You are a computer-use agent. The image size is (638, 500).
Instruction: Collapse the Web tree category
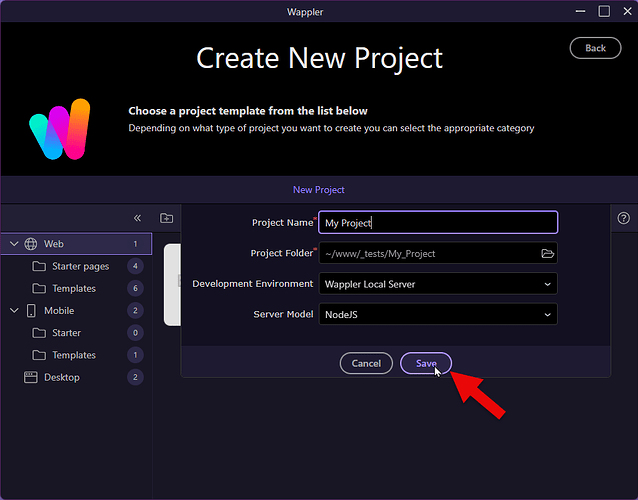(x=14, y=244)
